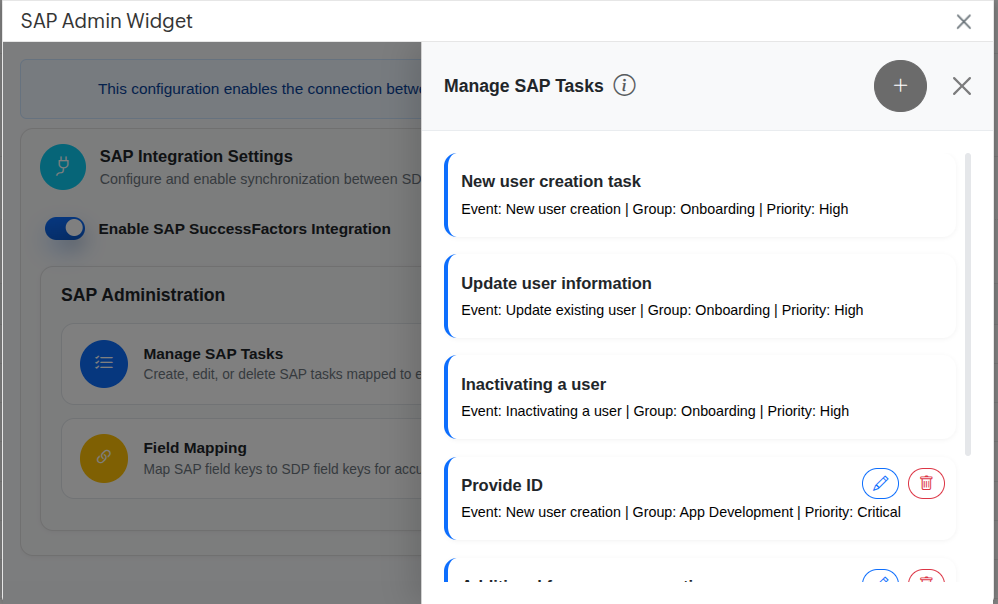Image resolution: width=998 pixels, height=604 pixels.
Task: Click the task list scrollbar
Action: point(968,300)
